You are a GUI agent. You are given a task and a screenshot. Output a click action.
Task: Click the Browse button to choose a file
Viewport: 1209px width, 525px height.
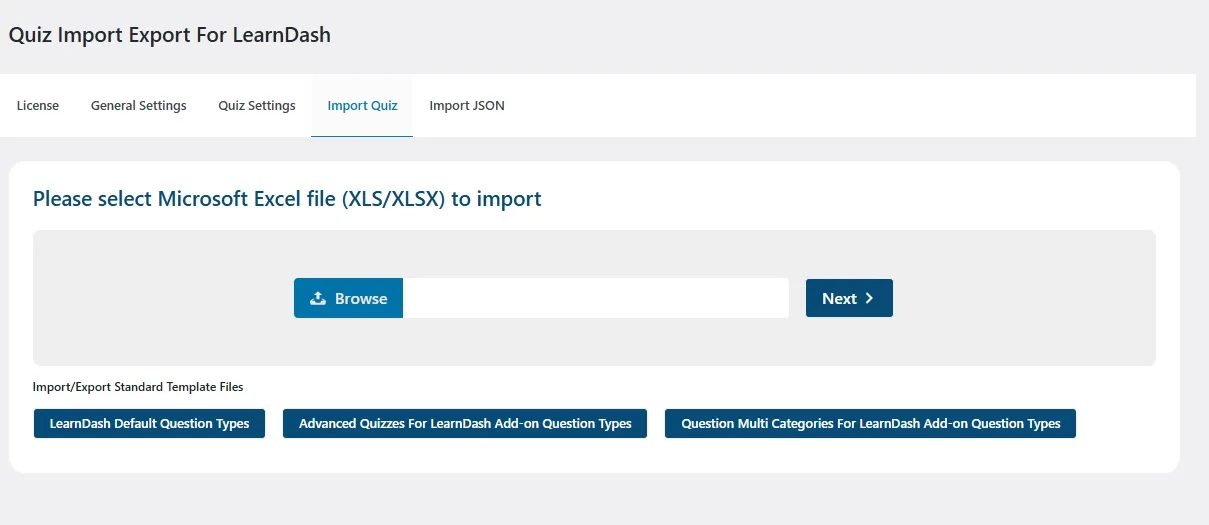tap(348, 298)
